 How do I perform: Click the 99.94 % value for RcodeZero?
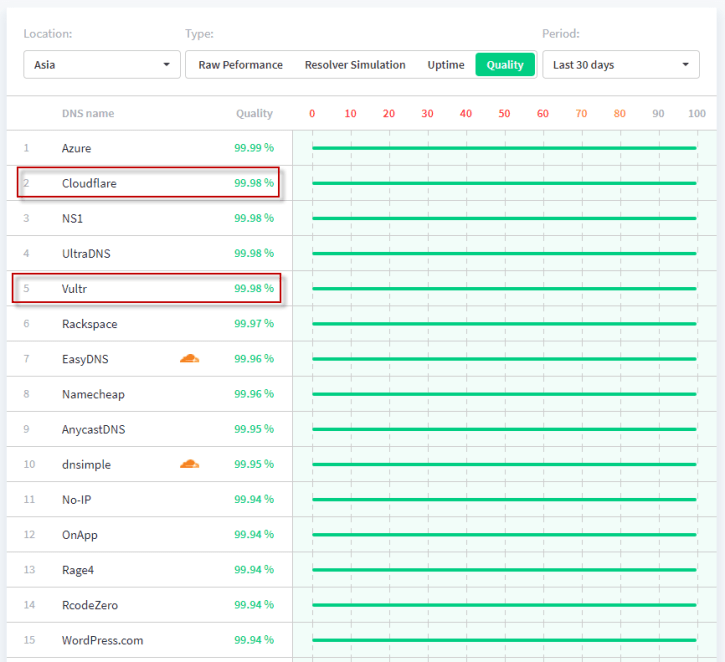(254, 605)
